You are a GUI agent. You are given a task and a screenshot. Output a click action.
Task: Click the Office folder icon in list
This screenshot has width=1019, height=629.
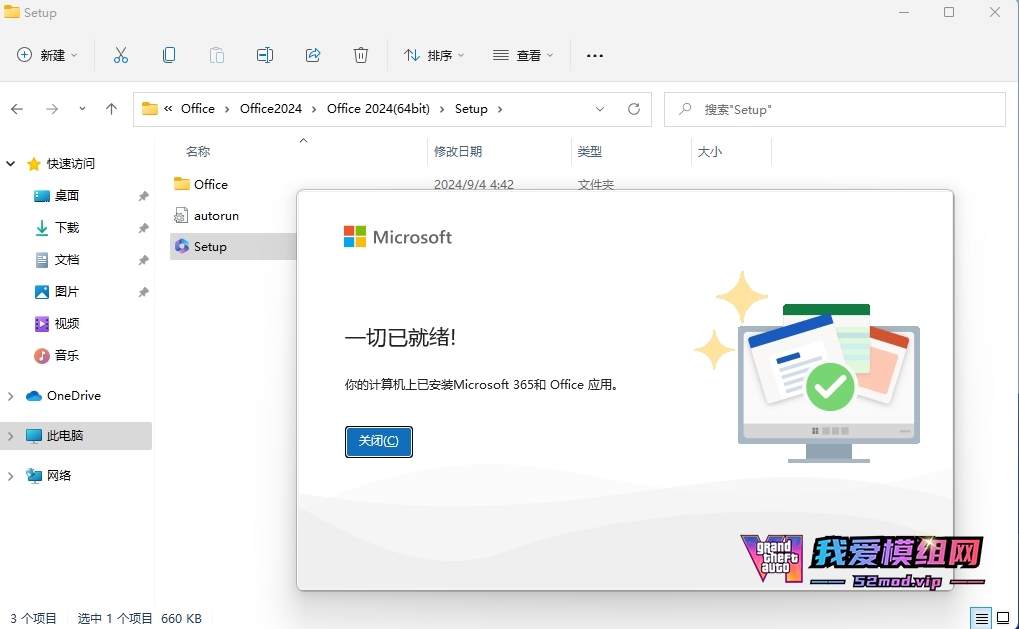tap(181, 184)
